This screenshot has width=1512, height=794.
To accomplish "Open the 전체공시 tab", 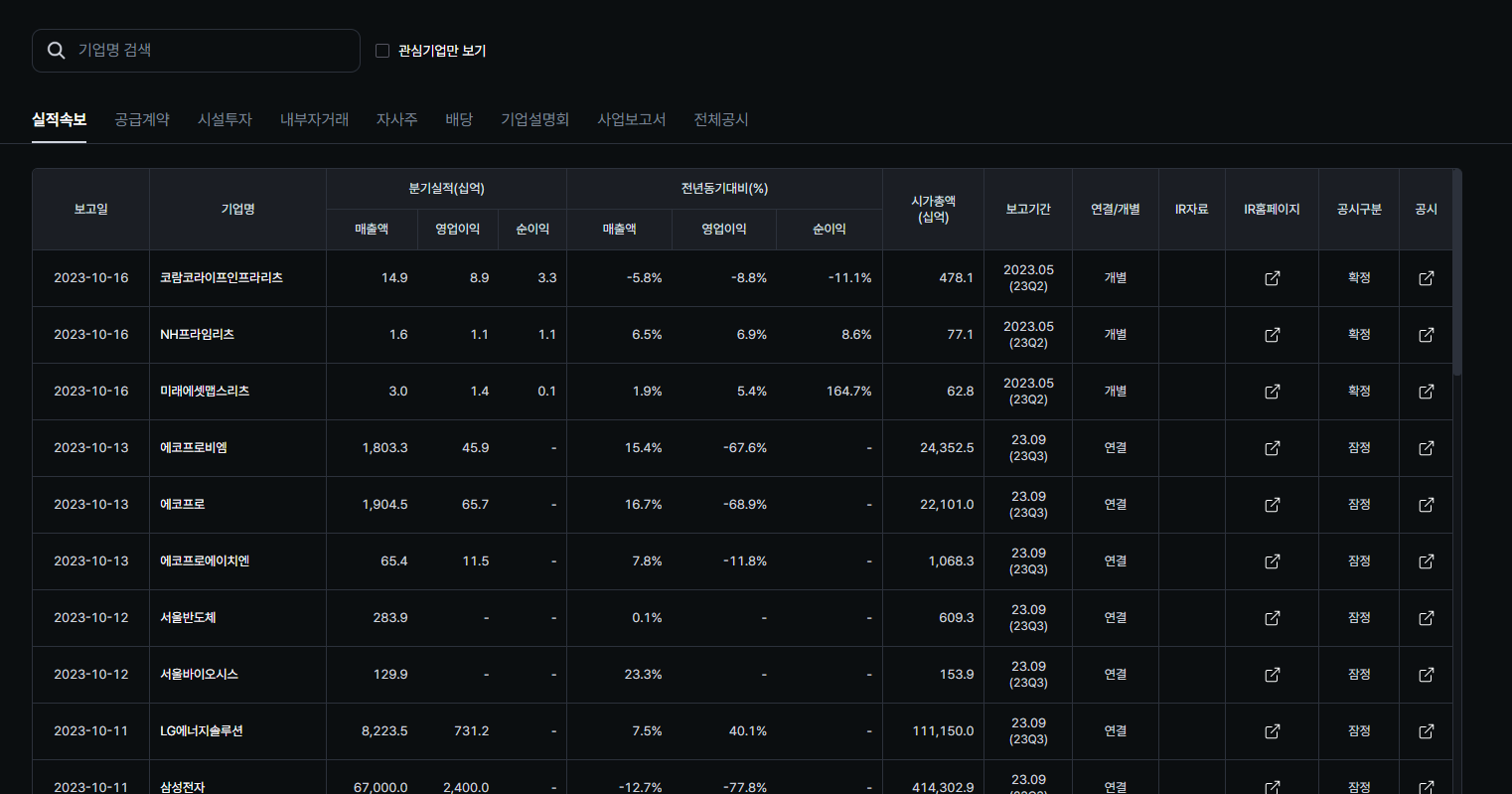I will (x=721, y=119).
